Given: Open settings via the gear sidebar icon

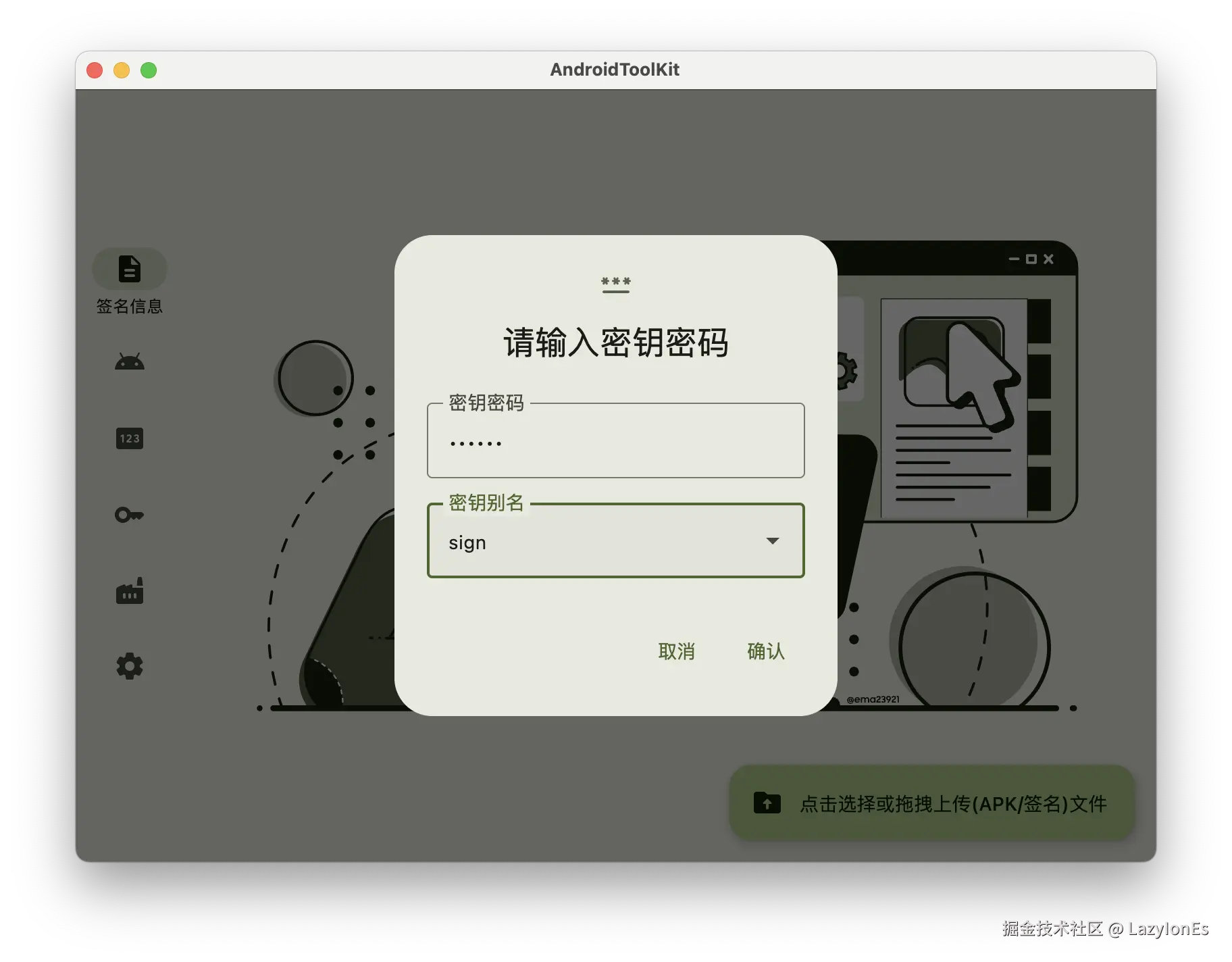Looking at the screenshot, I should click(x=129, y=666).
